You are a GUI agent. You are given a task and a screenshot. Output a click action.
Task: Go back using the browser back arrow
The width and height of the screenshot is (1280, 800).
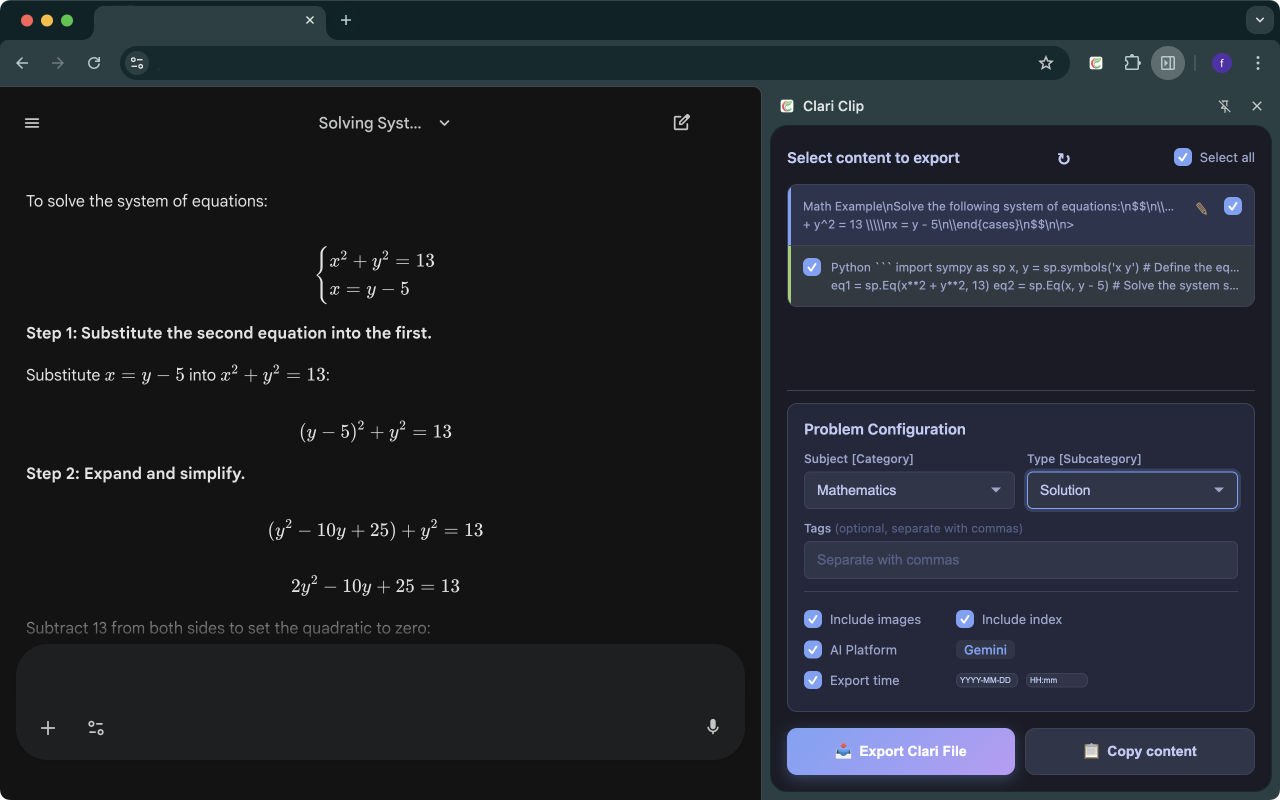point(22,63)
